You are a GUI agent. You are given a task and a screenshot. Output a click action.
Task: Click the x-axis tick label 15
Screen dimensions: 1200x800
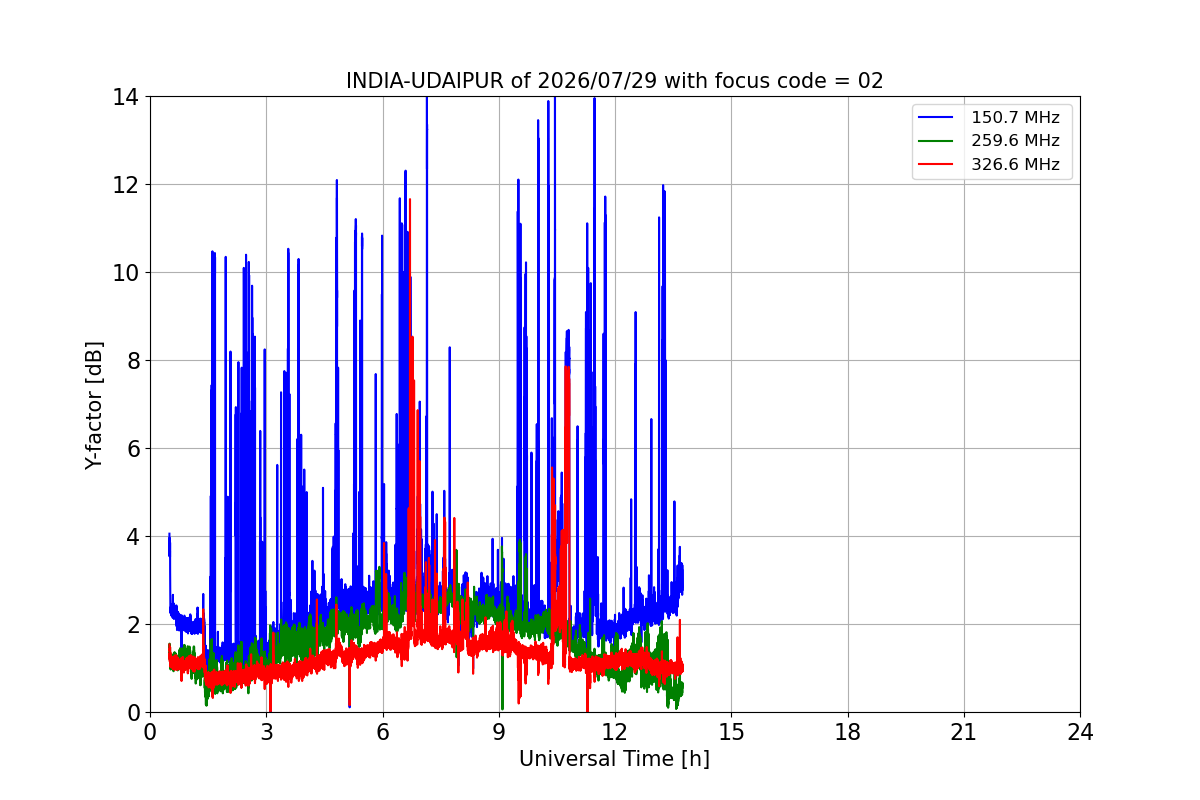(x=731, y=732)
